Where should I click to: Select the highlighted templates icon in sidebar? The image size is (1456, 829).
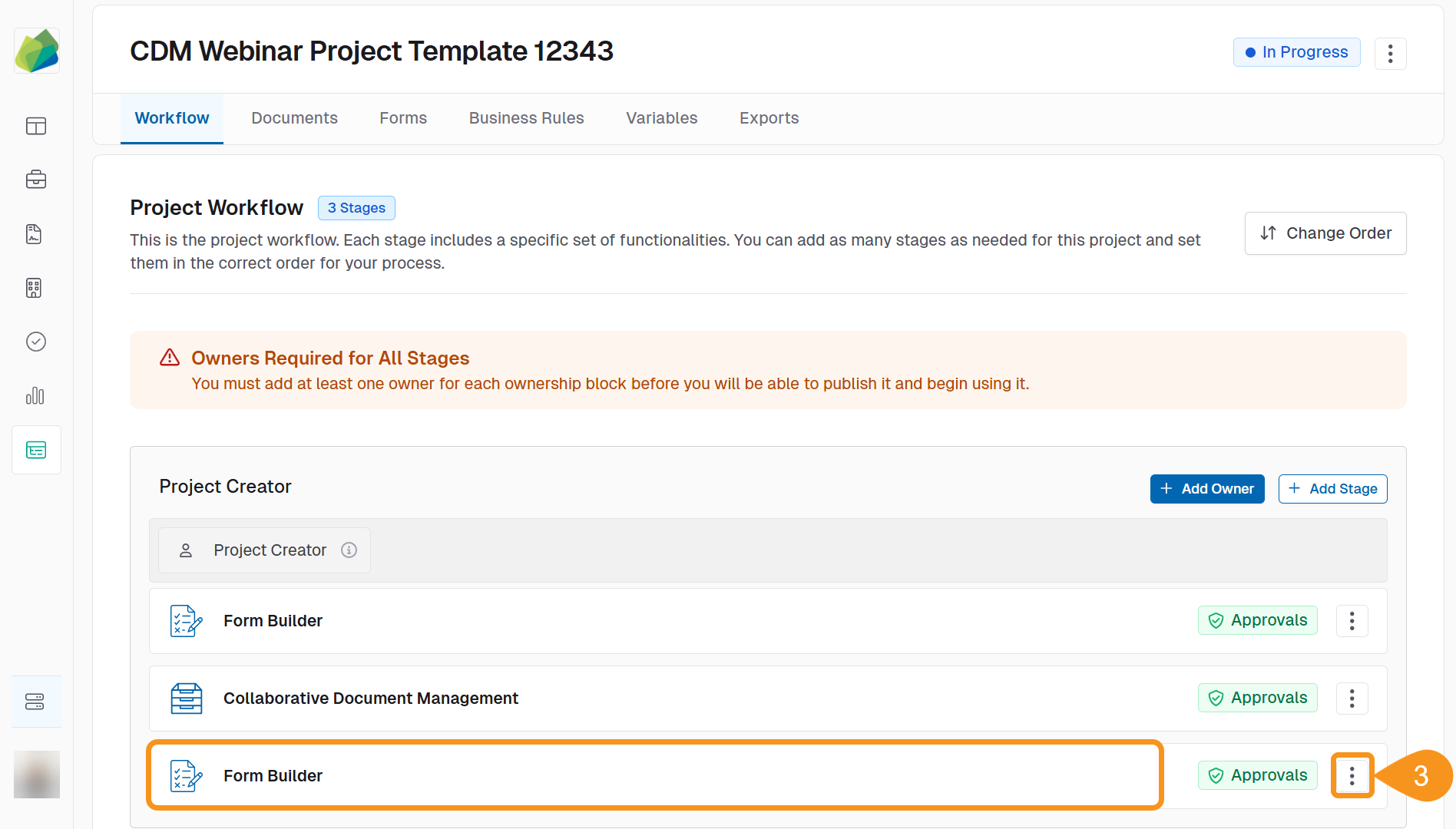(x=36, y=450)
